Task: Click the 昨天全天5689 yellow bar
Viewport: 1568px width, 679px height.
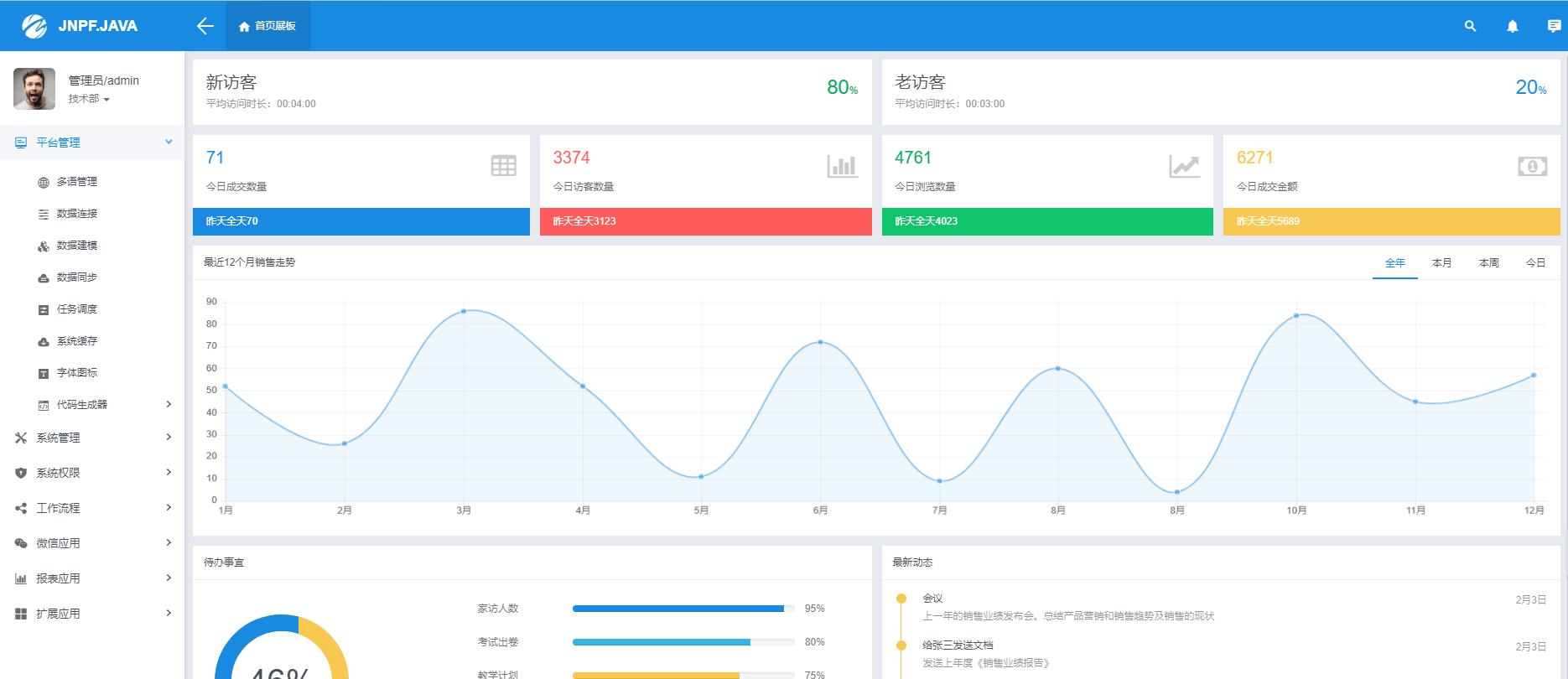Action: [x=1391, y=221]
